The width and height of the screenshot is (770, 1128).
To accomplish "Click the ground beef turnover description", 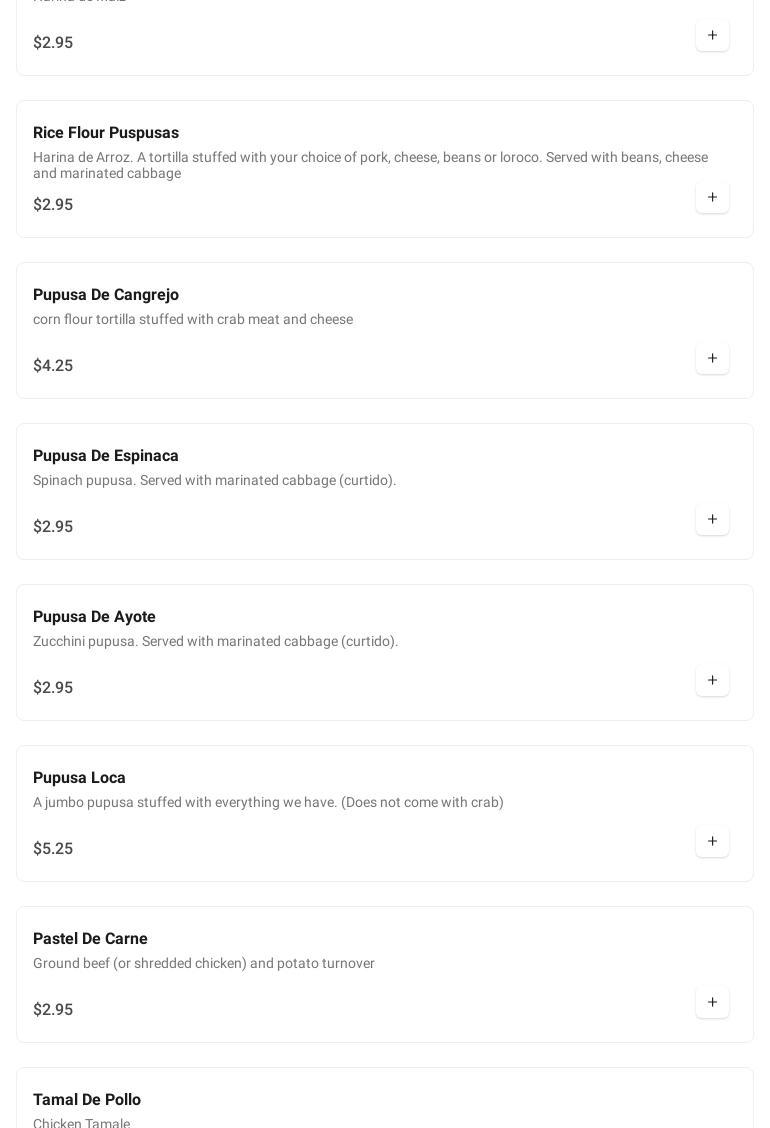I will click(x=204, y=963).
